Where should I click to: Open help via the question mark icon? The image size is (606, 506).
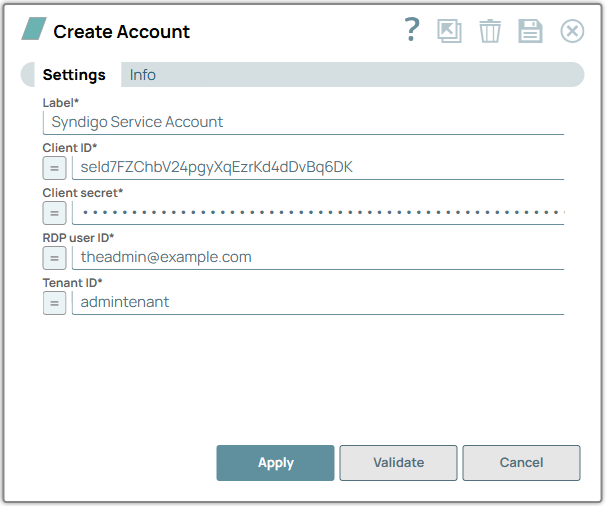411,31
